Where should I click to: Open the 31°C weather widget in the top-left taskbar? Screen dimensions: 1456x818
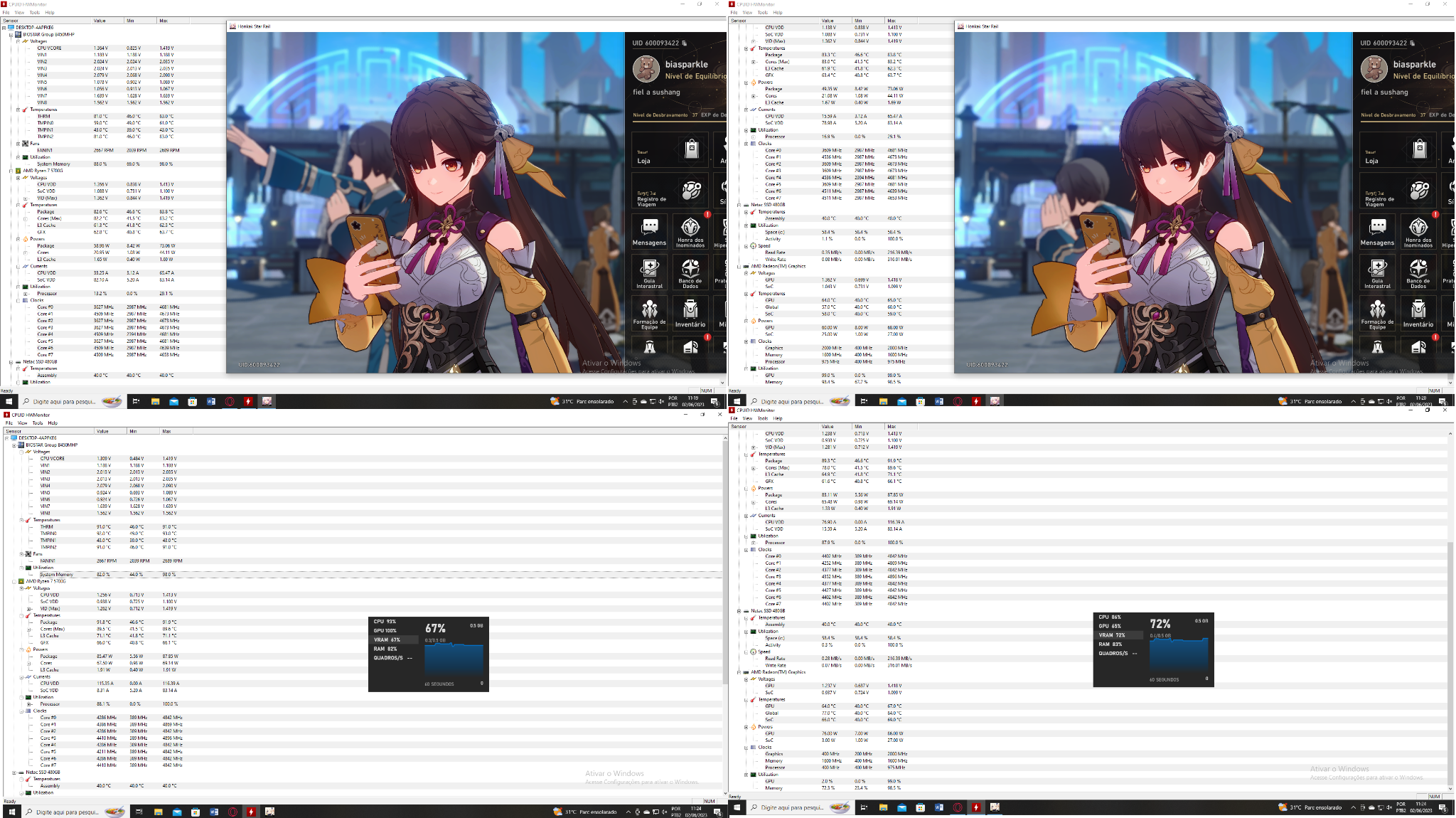click(582, 401)
